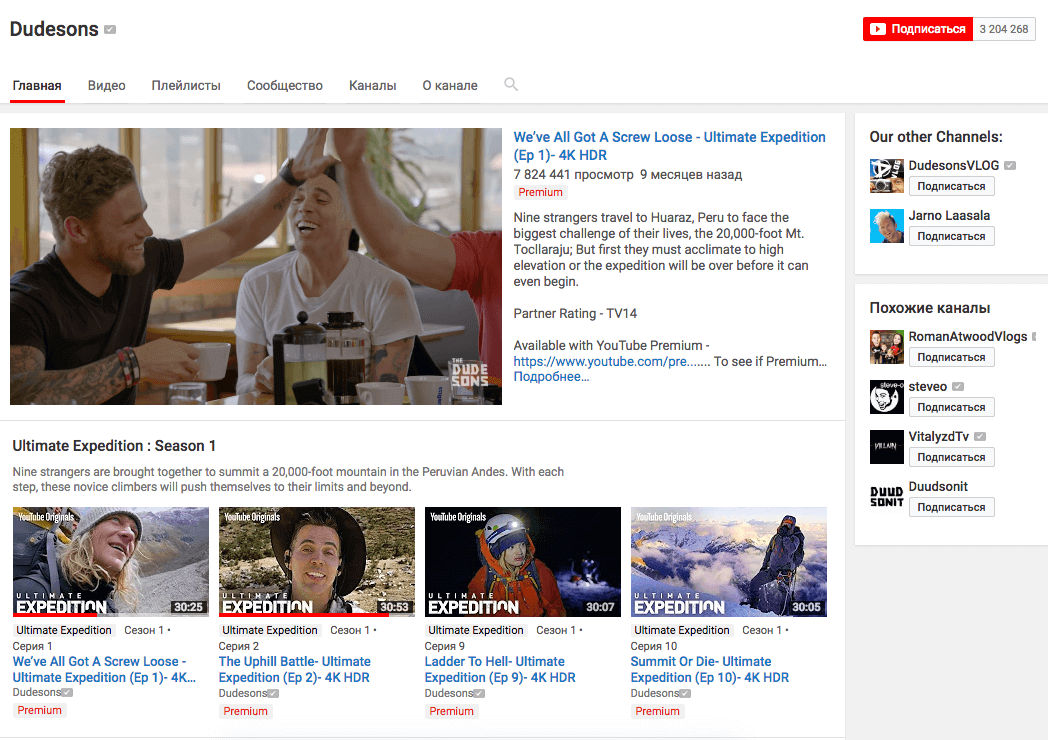Open Episode 1 thumbnail with 30:25 duration
Screen dimensions: 1048x740
coord(111,562)
